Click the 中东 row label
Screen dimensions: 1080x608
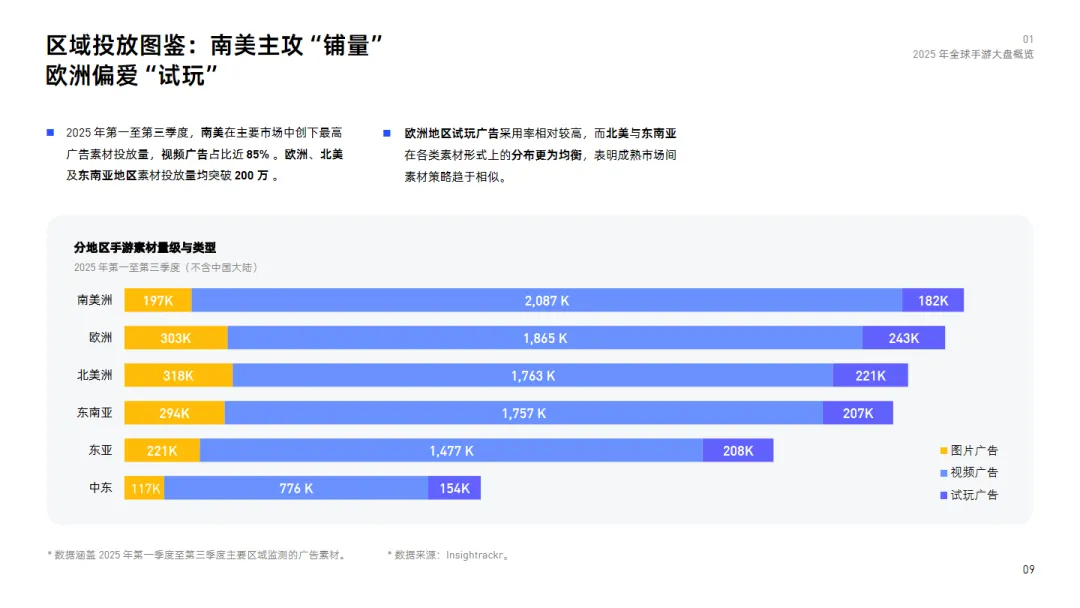(x=101, y=488)
